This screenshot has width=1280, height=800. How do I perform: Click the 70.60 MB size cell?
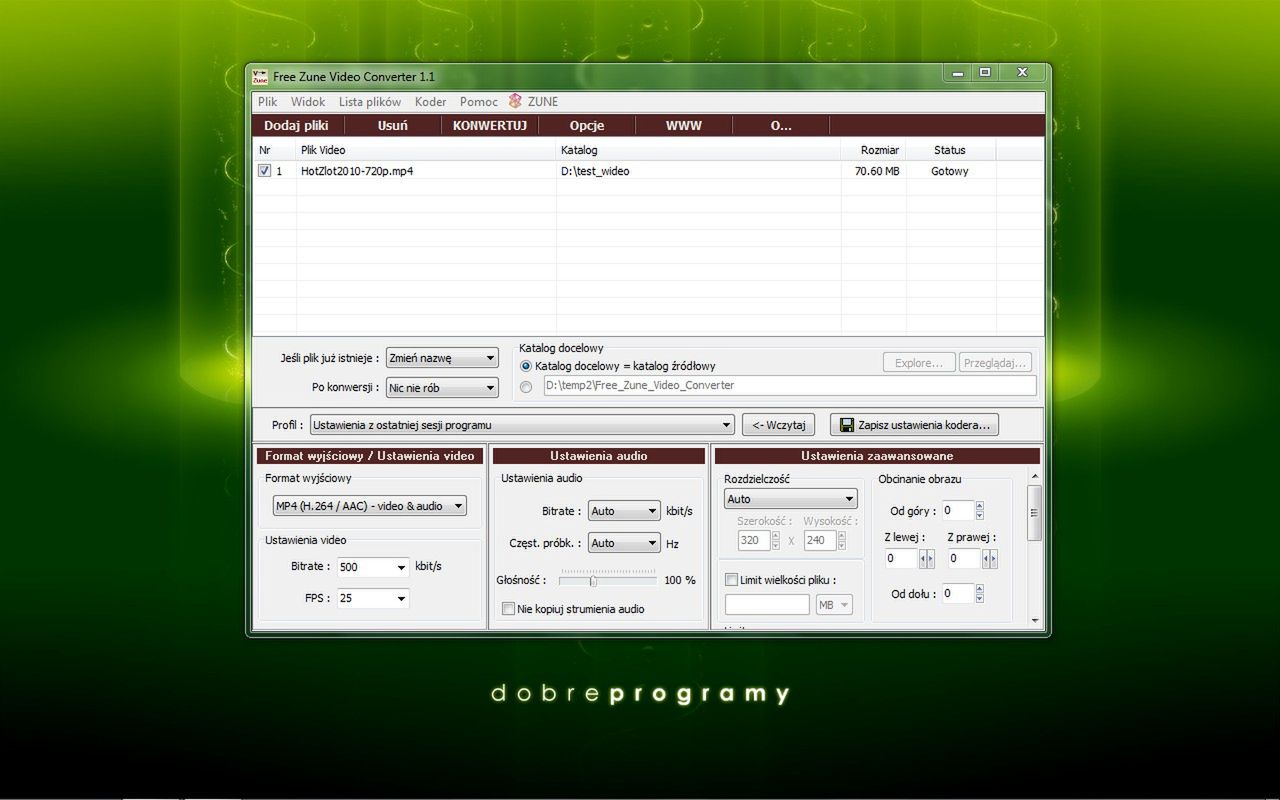877,171
